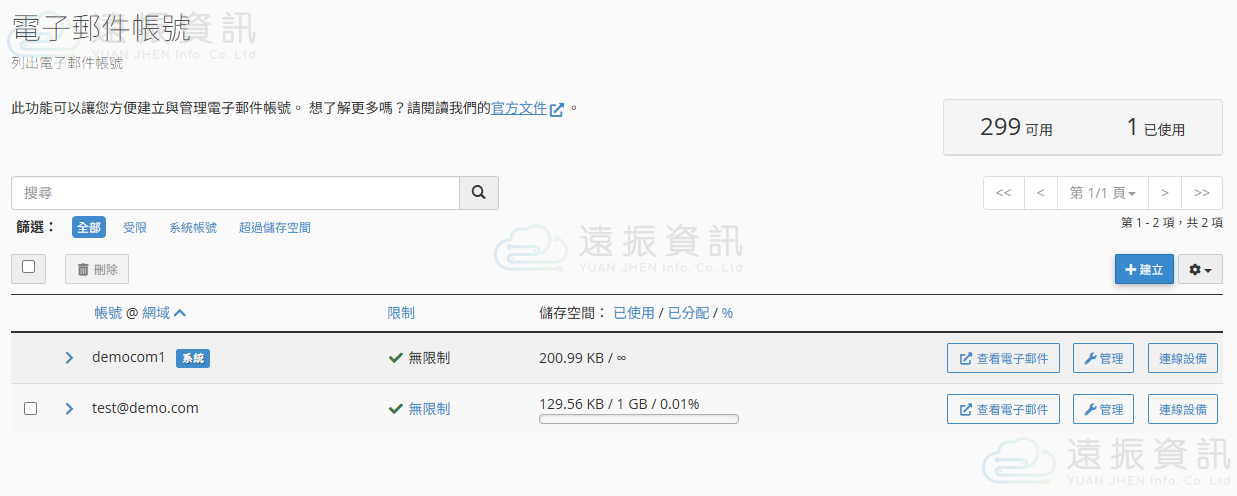Click the storage usage bar for test@demo.com

(x=638, y=419)
